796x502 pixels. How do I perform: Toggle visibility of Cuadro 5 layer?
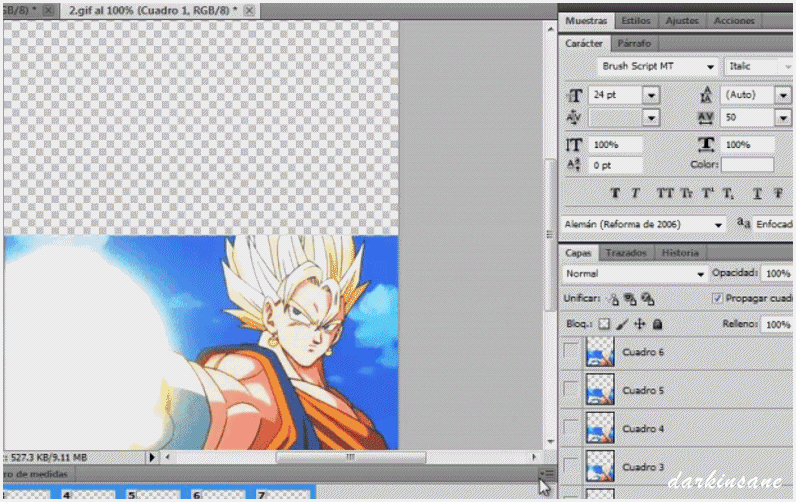pos(571,390)
